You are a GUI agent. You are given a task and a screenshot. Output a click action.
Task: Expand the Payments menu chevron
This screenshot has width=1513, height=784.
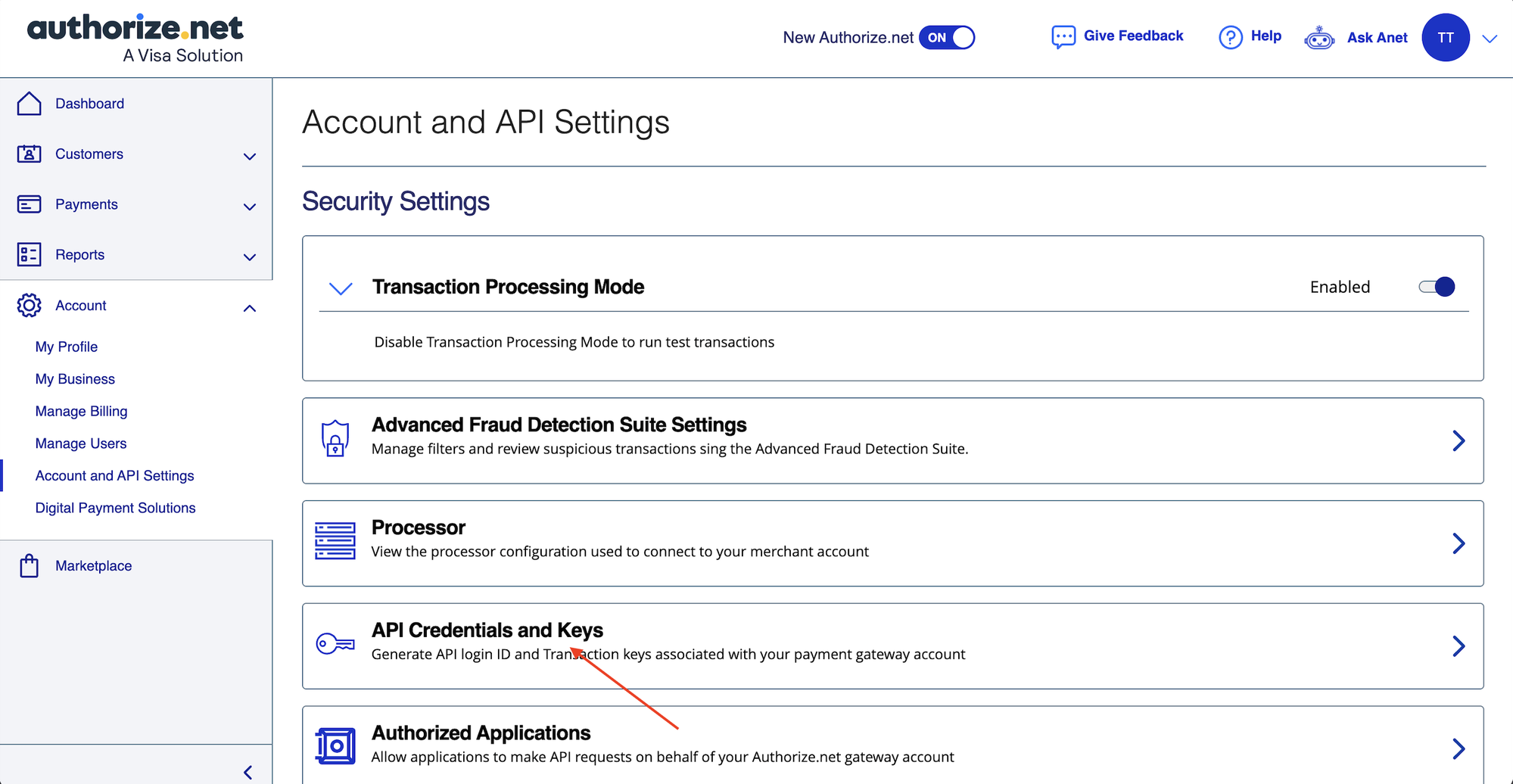pyautogui.click(x=250, y=207)
